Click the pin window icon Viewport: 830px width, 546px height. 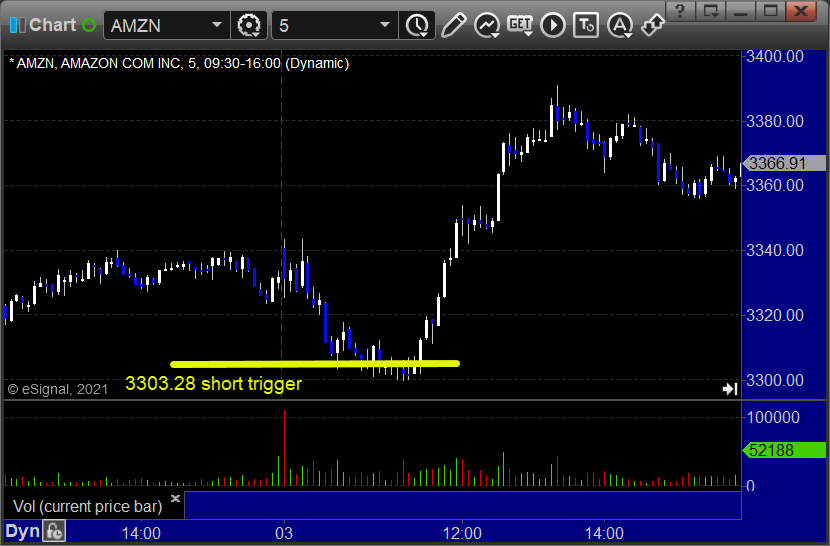652,25
